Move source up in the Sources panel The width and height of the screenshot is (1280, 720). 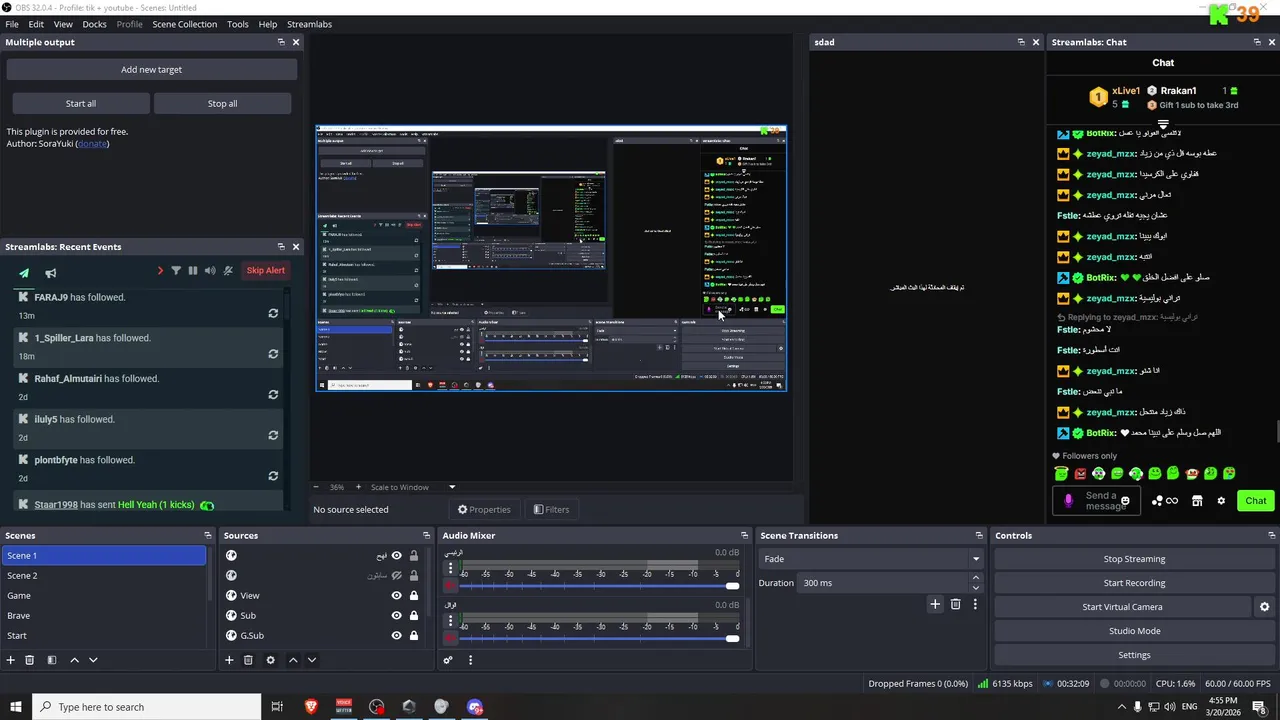point(293,660)
